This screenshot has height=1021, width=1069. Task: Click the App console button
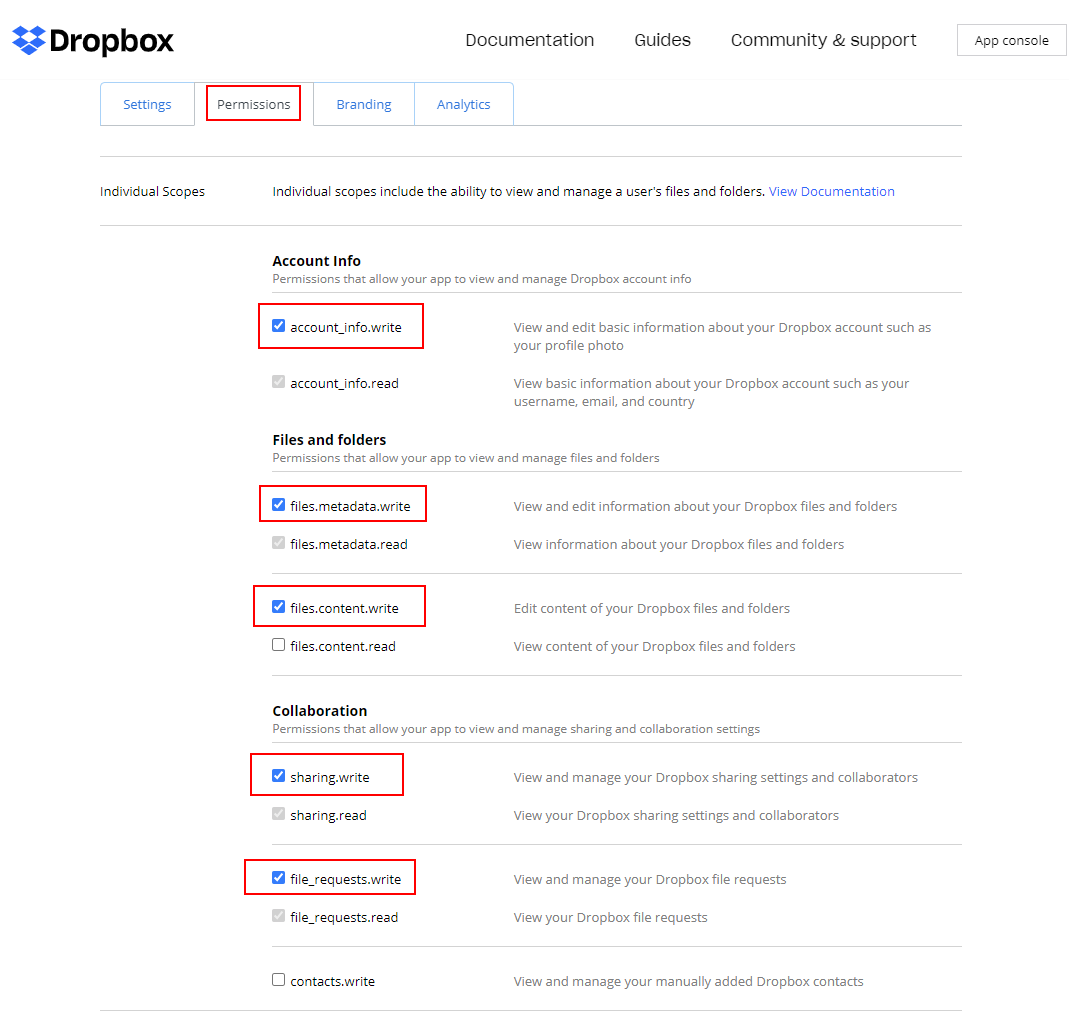(x=1011, y=40)
